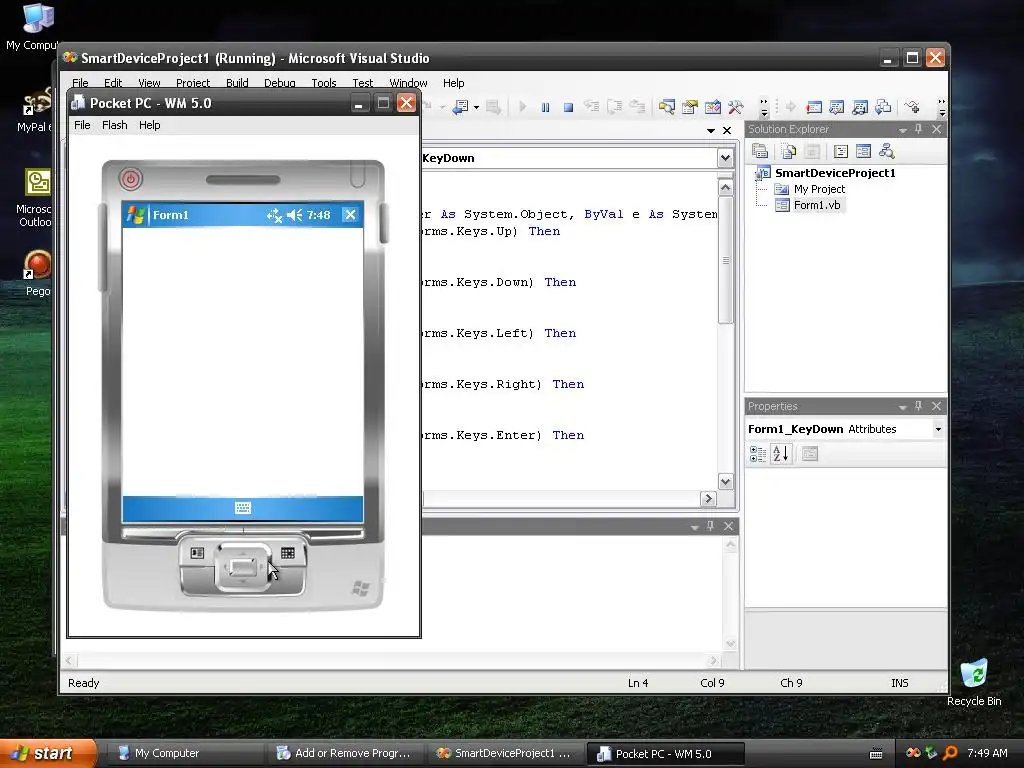The image size is (1024, 768).
Task: Open Properties Window toolbar icon
Action: pos(690,107)
